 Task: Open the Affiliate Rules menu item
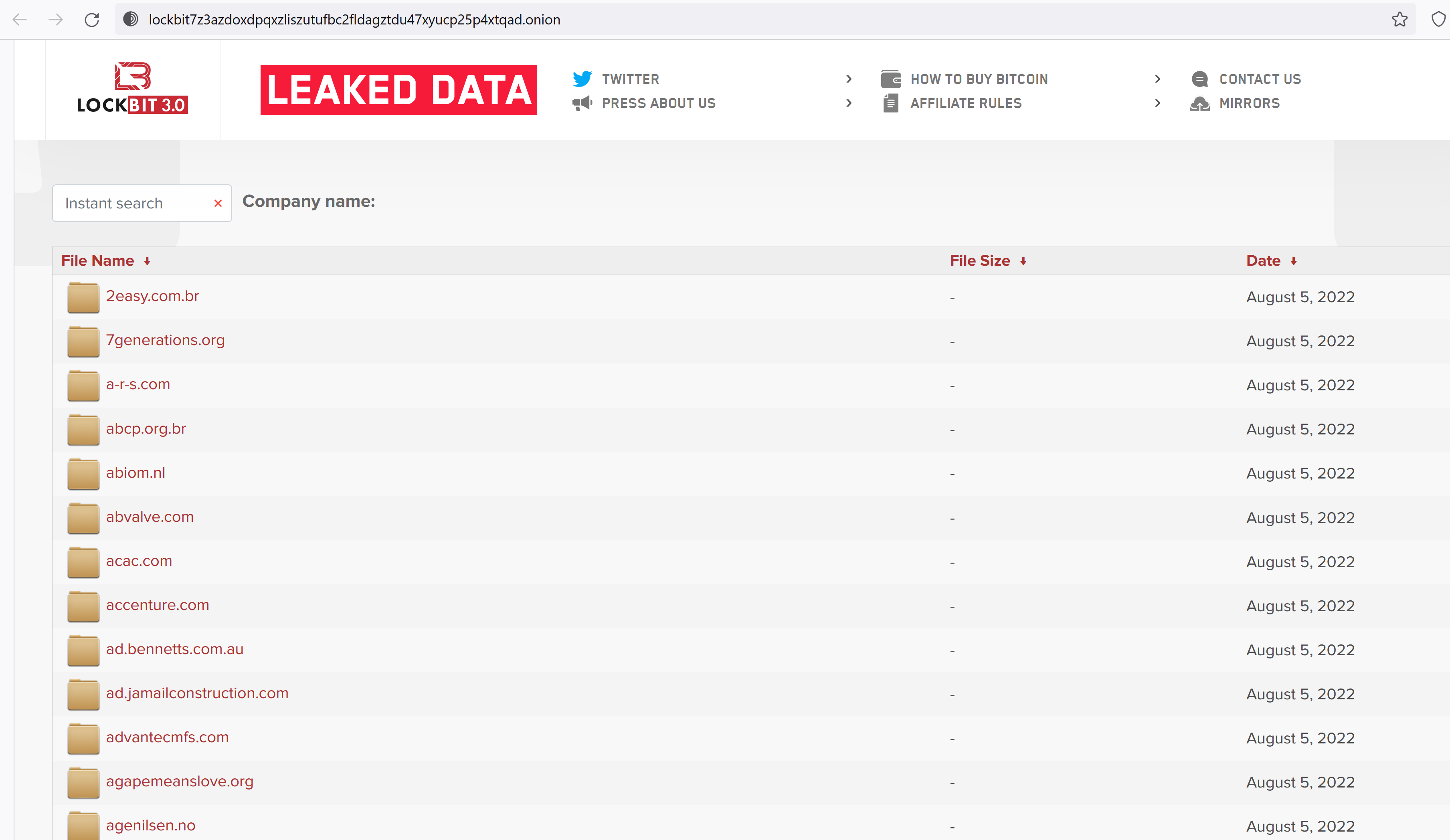965,103
